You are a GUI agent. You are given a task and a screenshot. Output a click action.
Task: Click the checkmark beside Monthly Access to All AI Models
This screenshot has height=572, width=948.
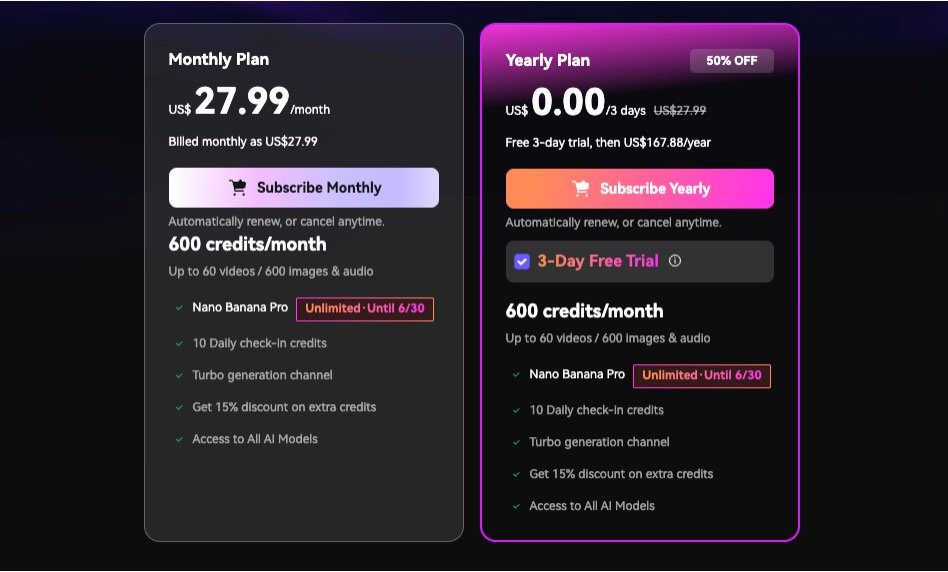179,439
